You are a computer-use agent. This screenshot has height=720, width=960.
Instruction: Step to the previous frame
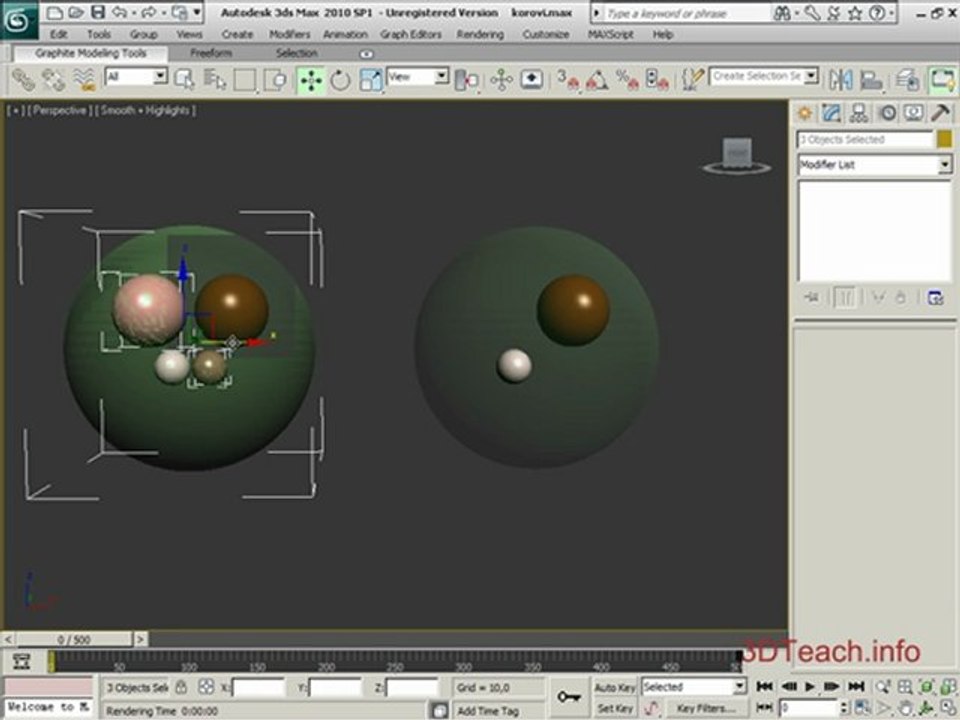(x=789, y=686)
